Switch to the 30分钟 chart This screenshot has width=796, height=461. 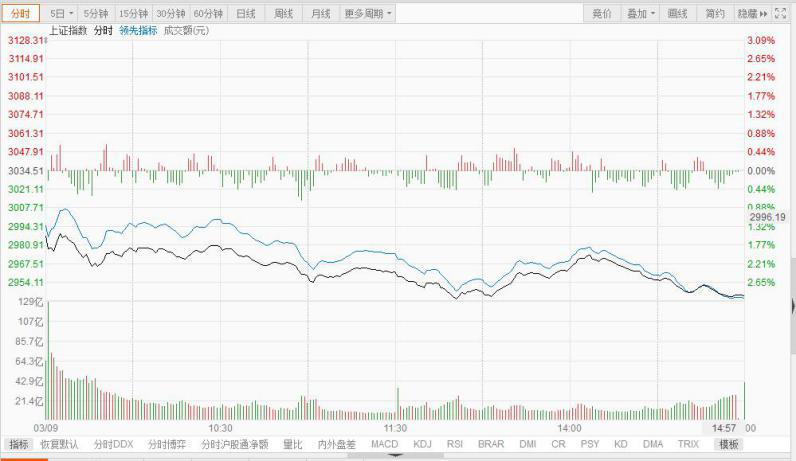tap(171, 14)
